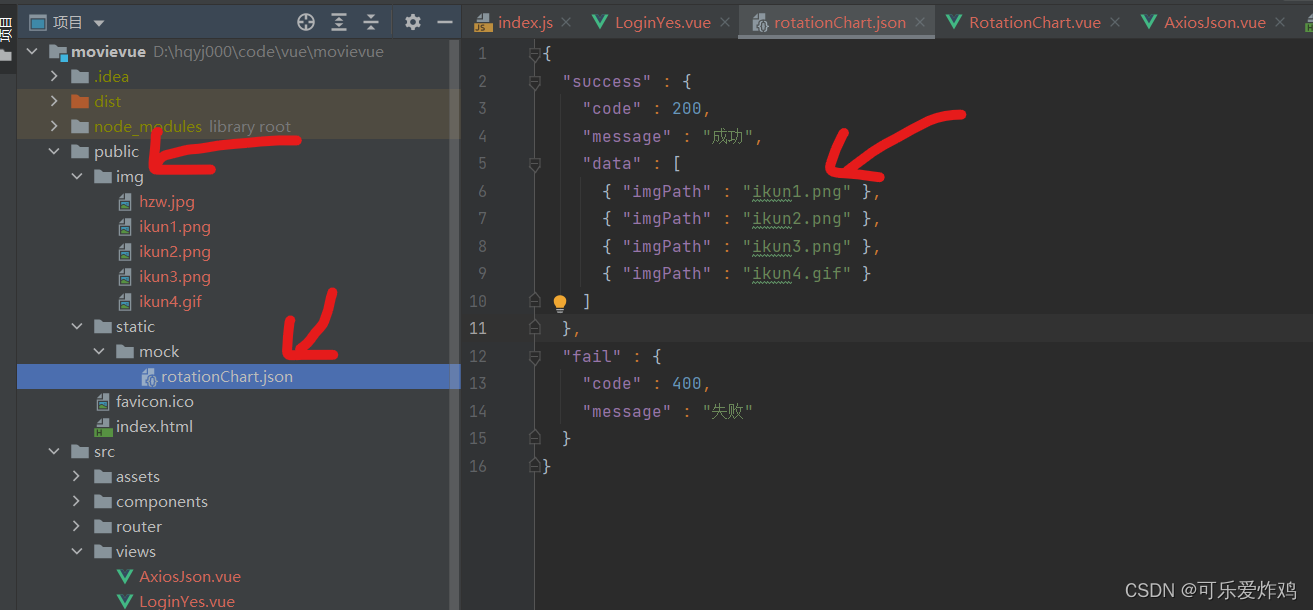This screenshot has width=1313, height=610.
Task: Select ikun1.png in project tree
Action: tap(174, 227)
